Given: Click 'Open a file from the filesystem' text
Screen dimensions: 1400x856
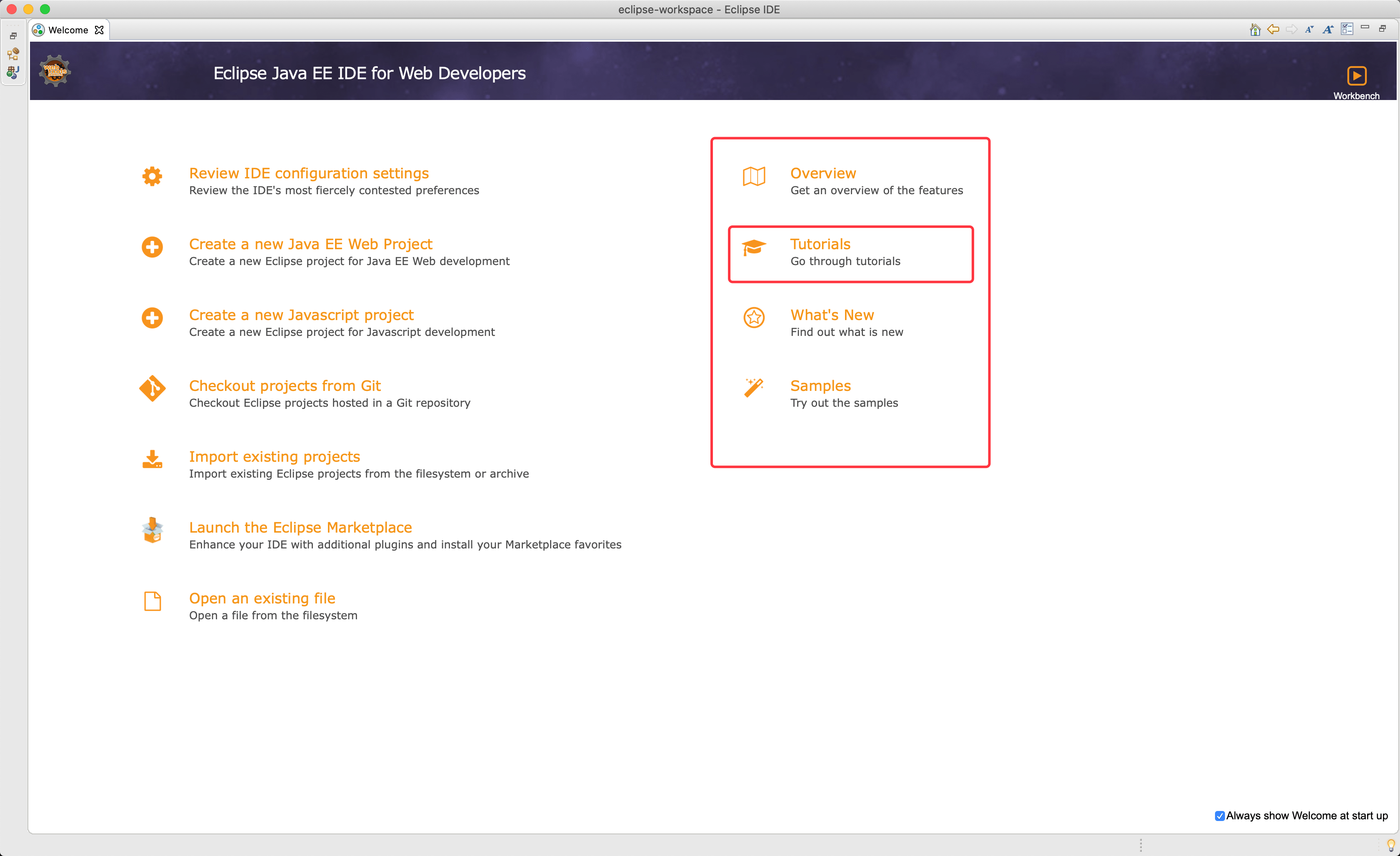Looking at the screenshot, I should point(273,616).
